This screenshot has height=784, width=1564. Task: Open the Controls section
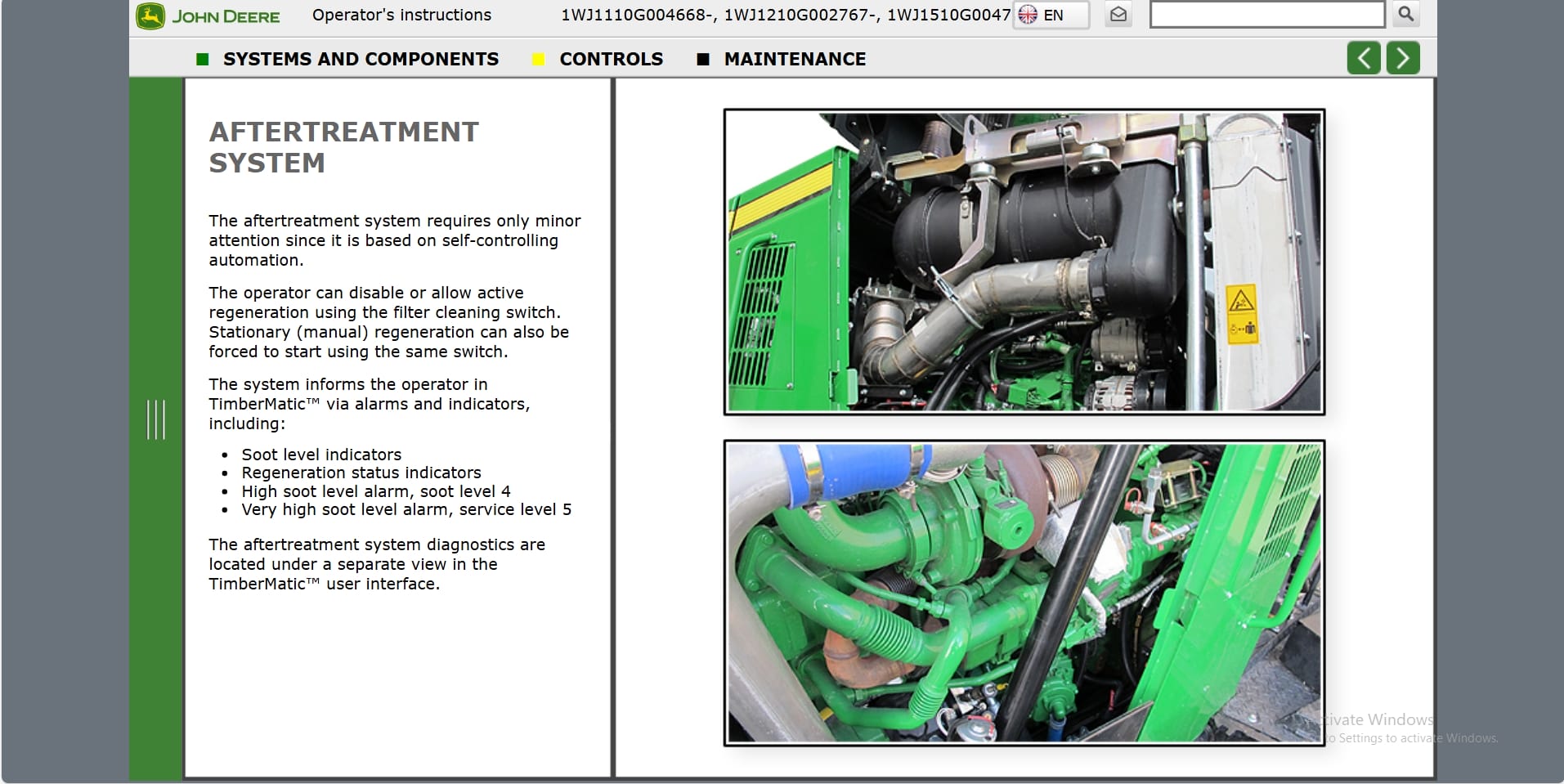click(x=612, y=59)
